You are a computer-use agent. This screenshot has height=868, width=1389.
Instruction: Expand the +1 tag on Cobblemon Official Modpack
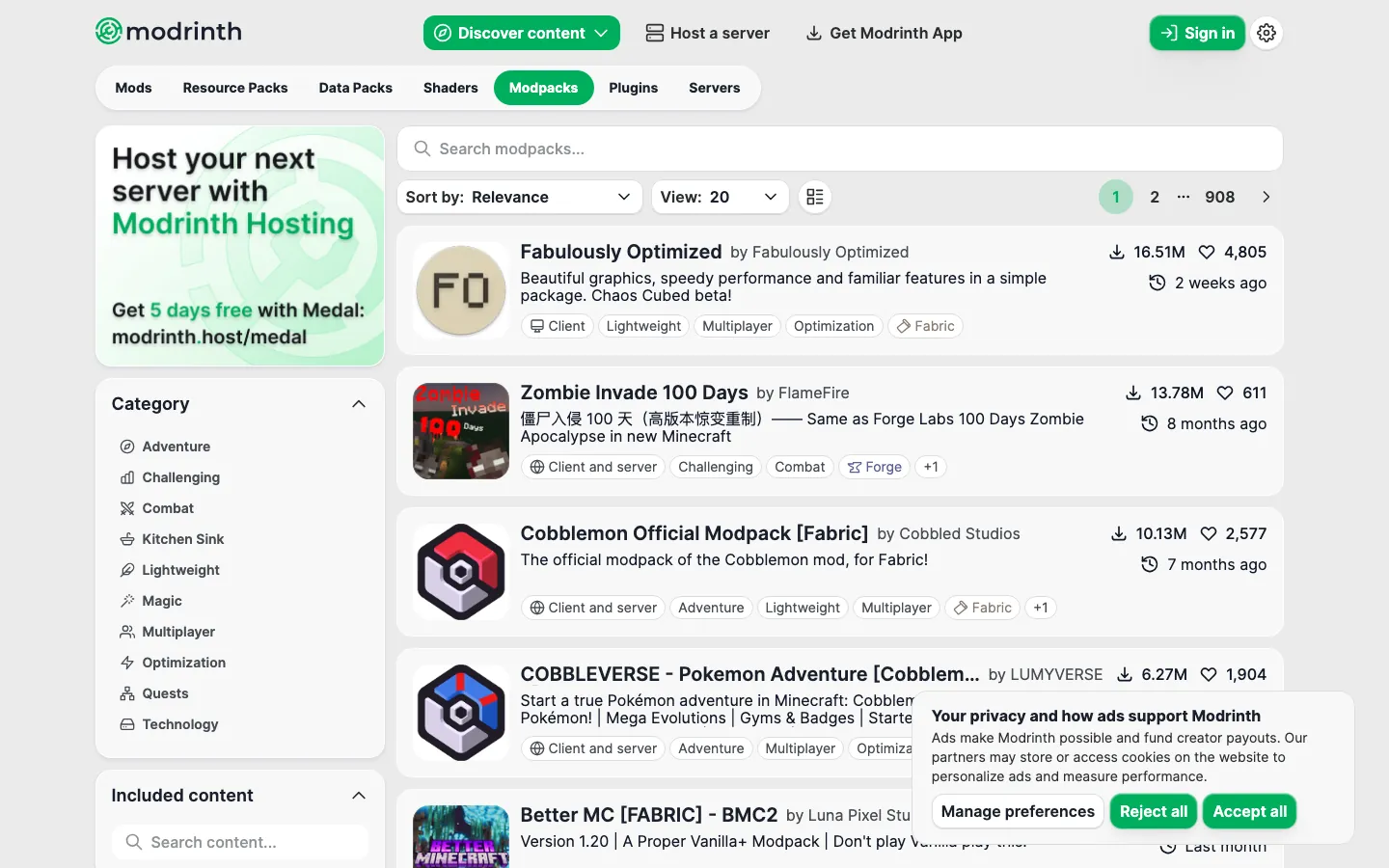point(1041,608)
